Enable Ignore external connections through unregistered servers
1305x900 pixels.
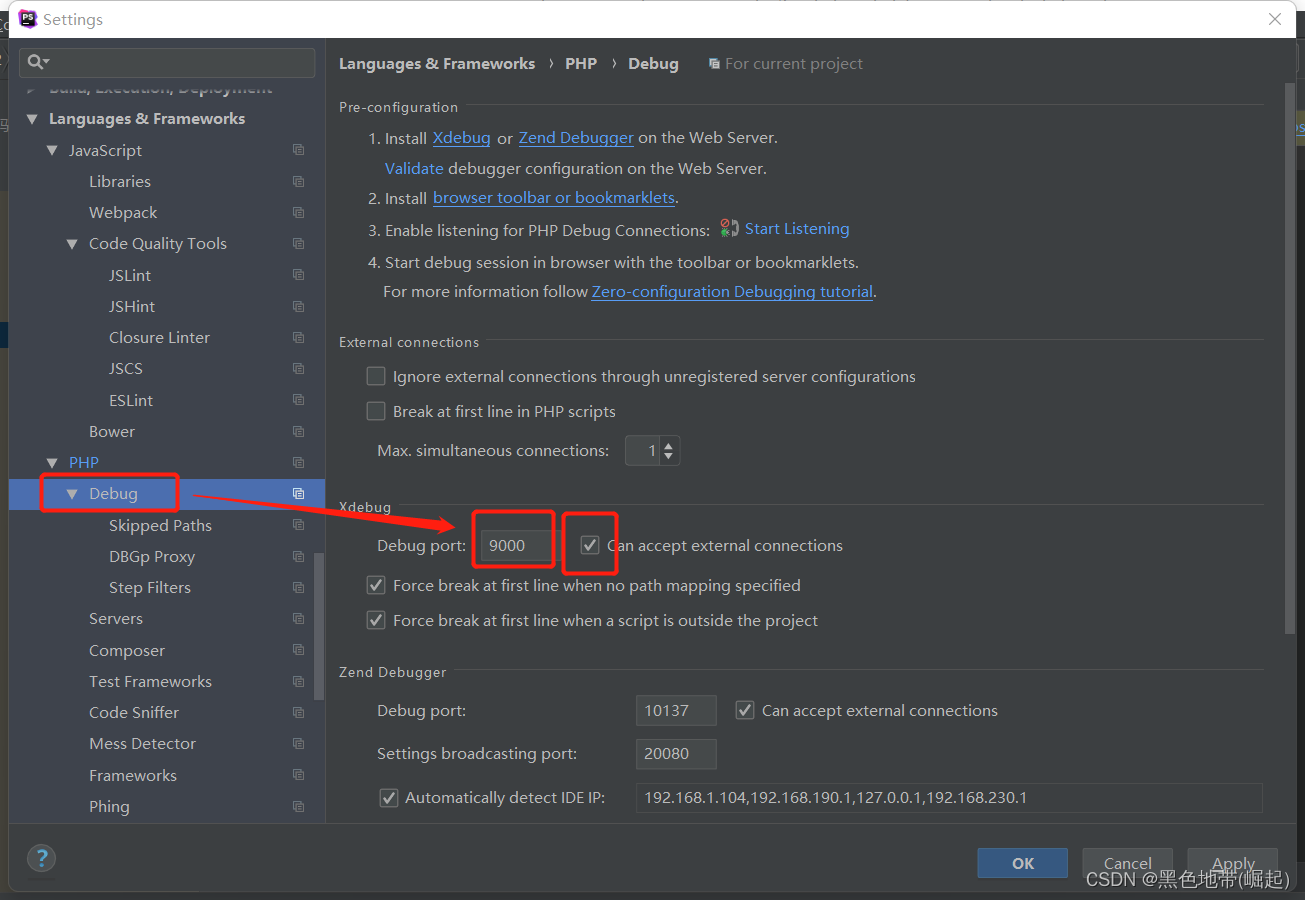(376, 376)
